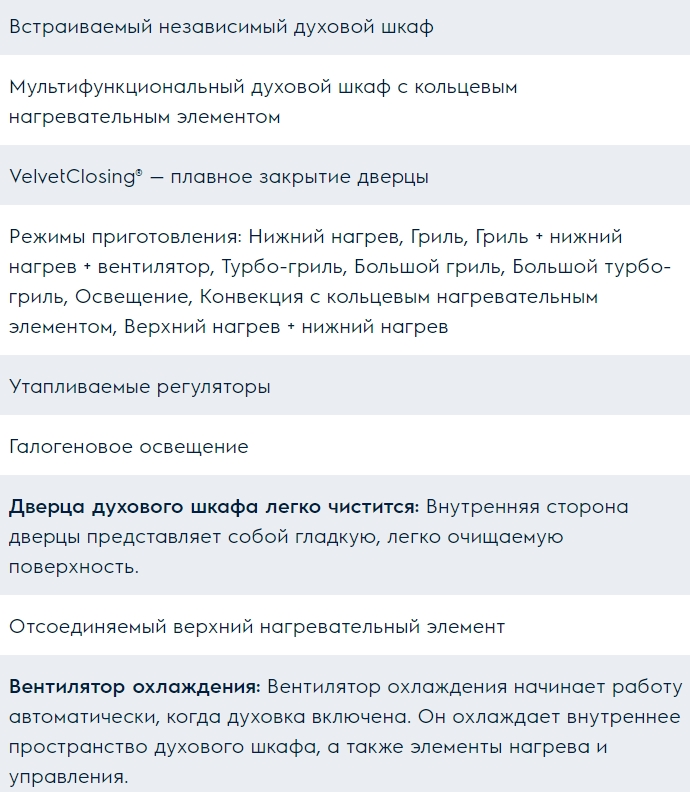Viewport: 690px width, 792px height.
Task: Click the 'Отсоединяемый верхний нагревательный элемент' row
Action: pyautogui.click(x=257, y=627)
